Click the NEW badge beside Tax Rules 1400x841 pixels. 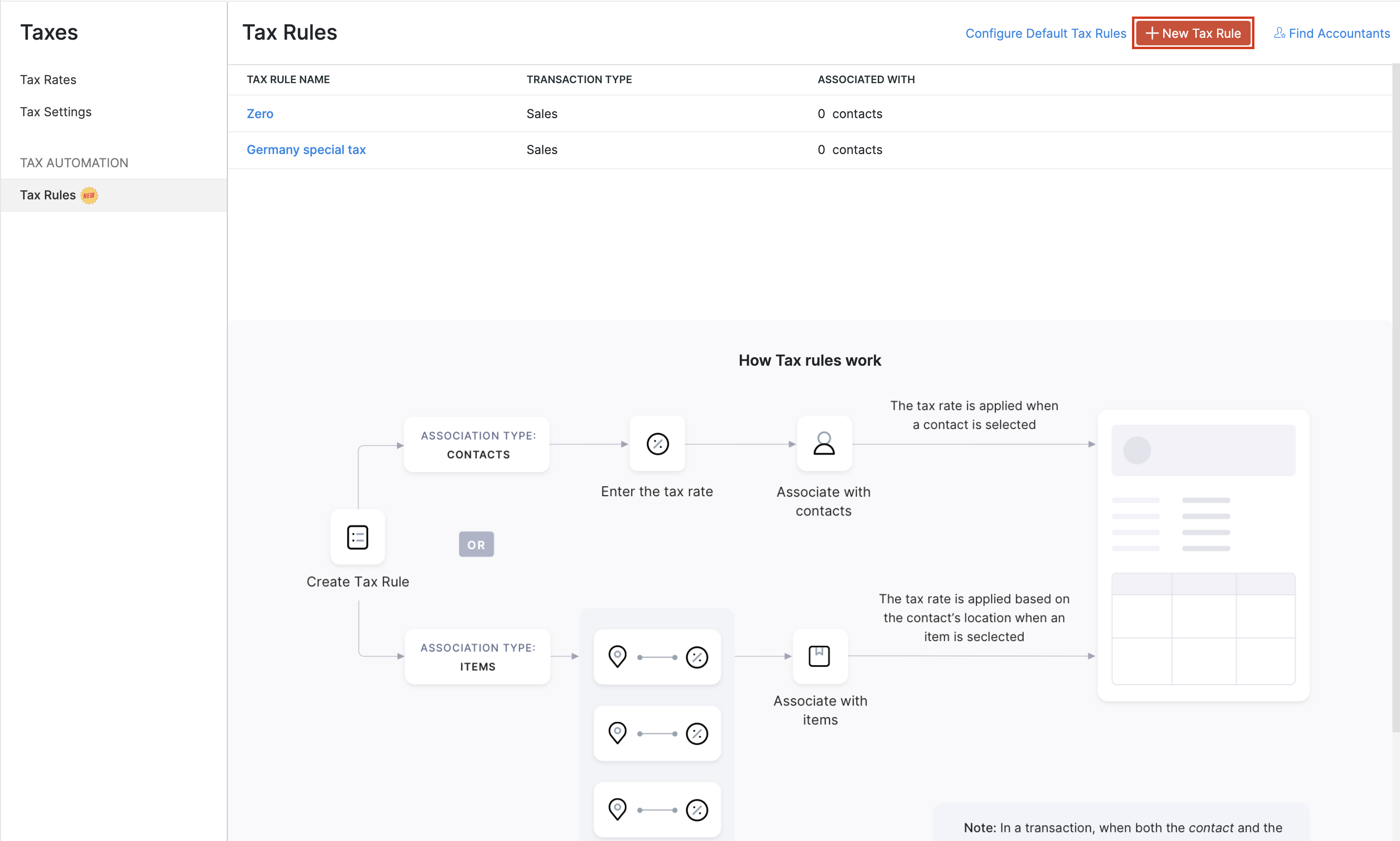pyautogui.click(x=89, y=195)
